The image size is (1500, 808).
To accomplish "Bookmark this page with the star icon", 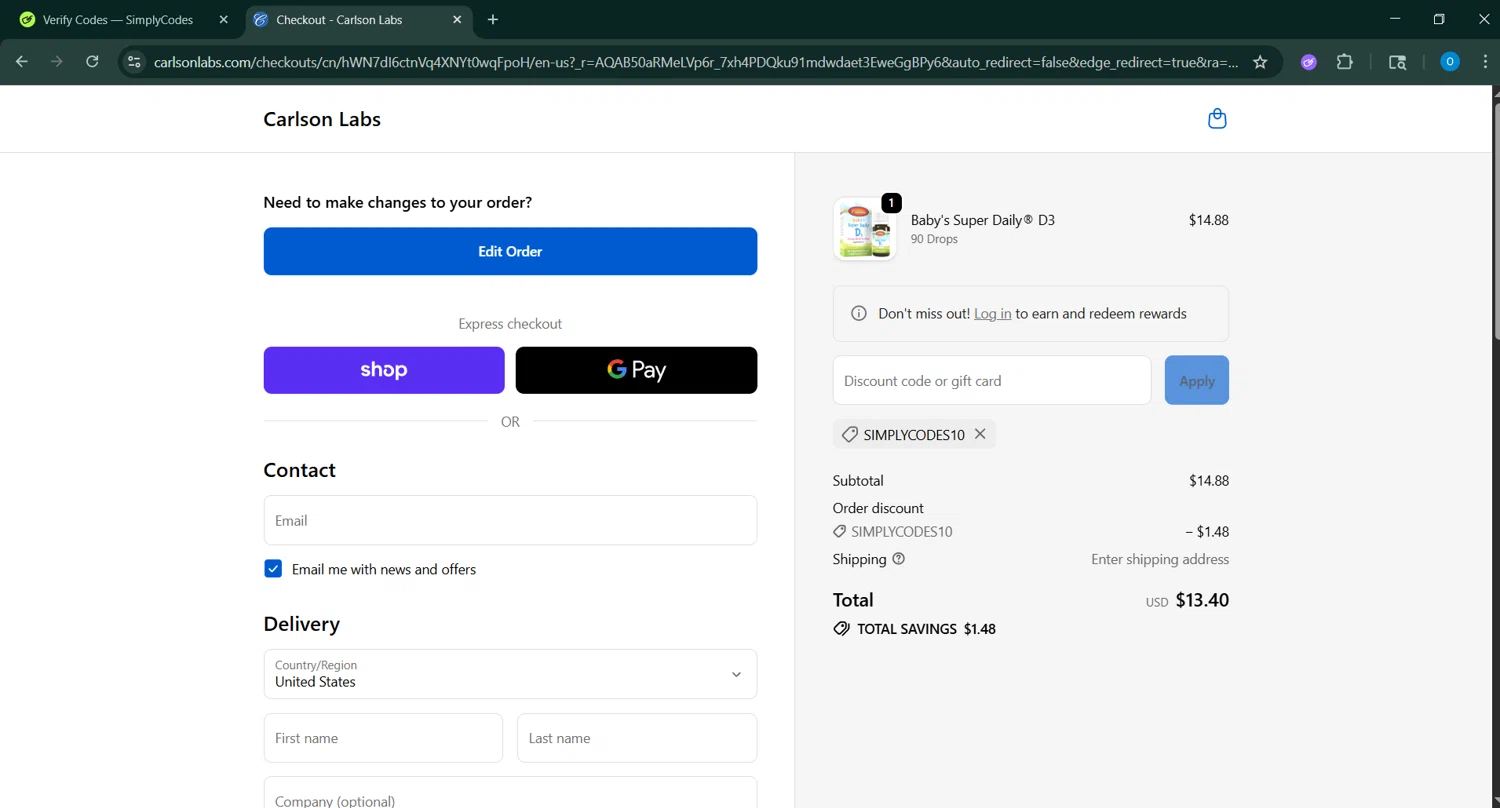I will [1260, 62].
